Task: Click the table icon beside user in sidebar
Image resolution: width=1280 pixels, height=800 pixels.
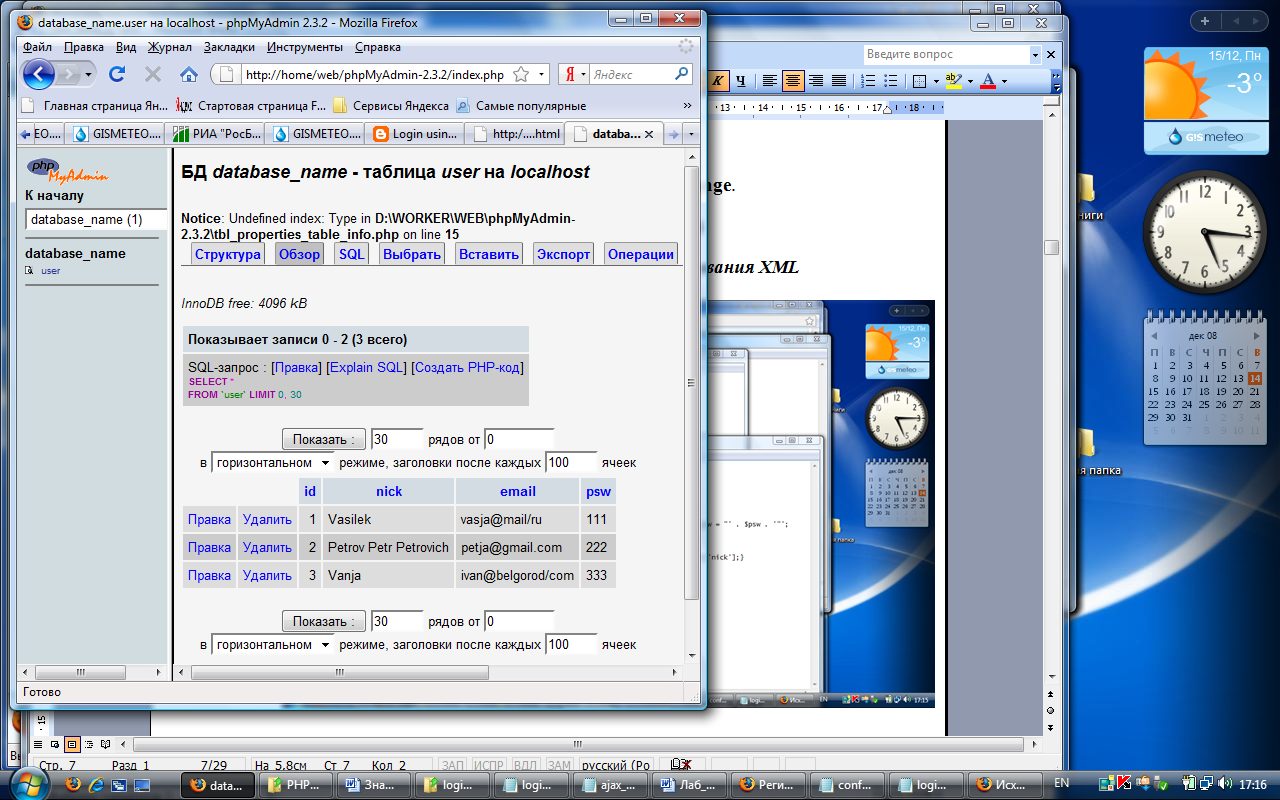Action: point(30,271)
